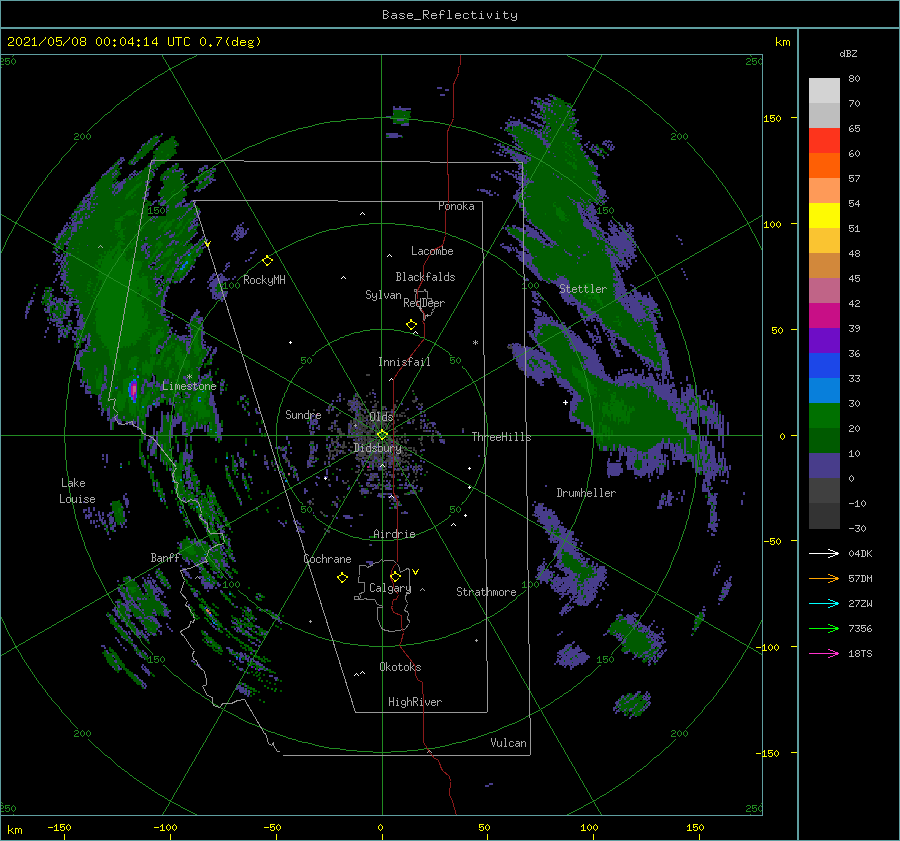The image size is (900, 841).
Task: Click the red 60 dBZ color swatch
Action: point(824,141)
